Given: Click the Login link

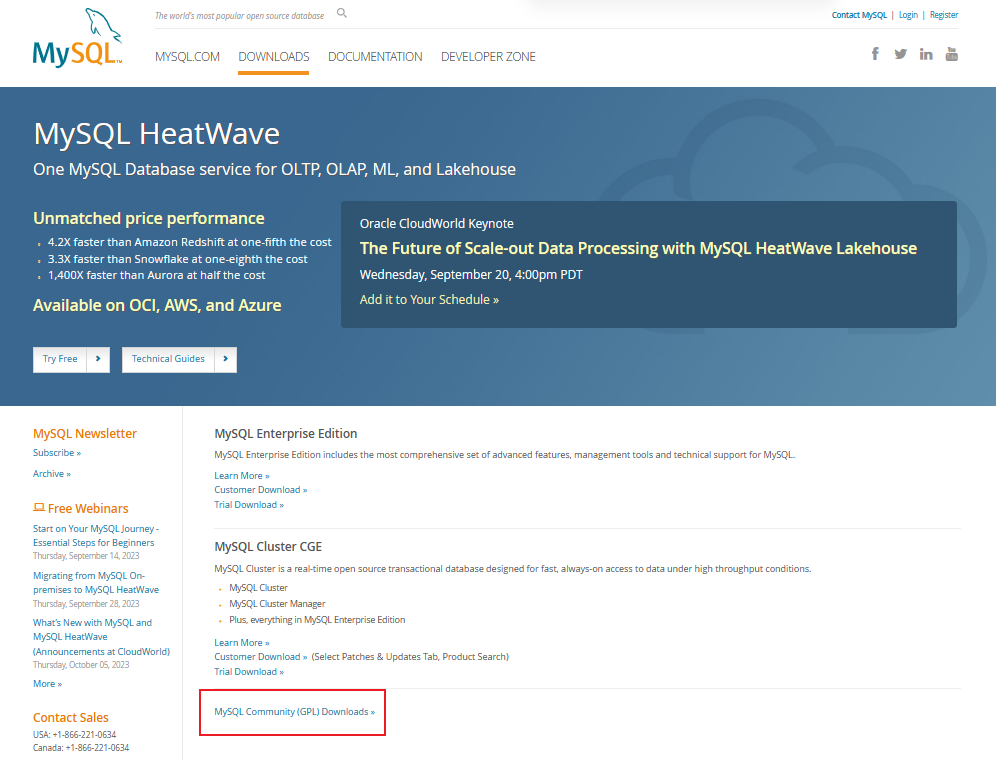Looking at the screenshot, I should coord(908,15).
